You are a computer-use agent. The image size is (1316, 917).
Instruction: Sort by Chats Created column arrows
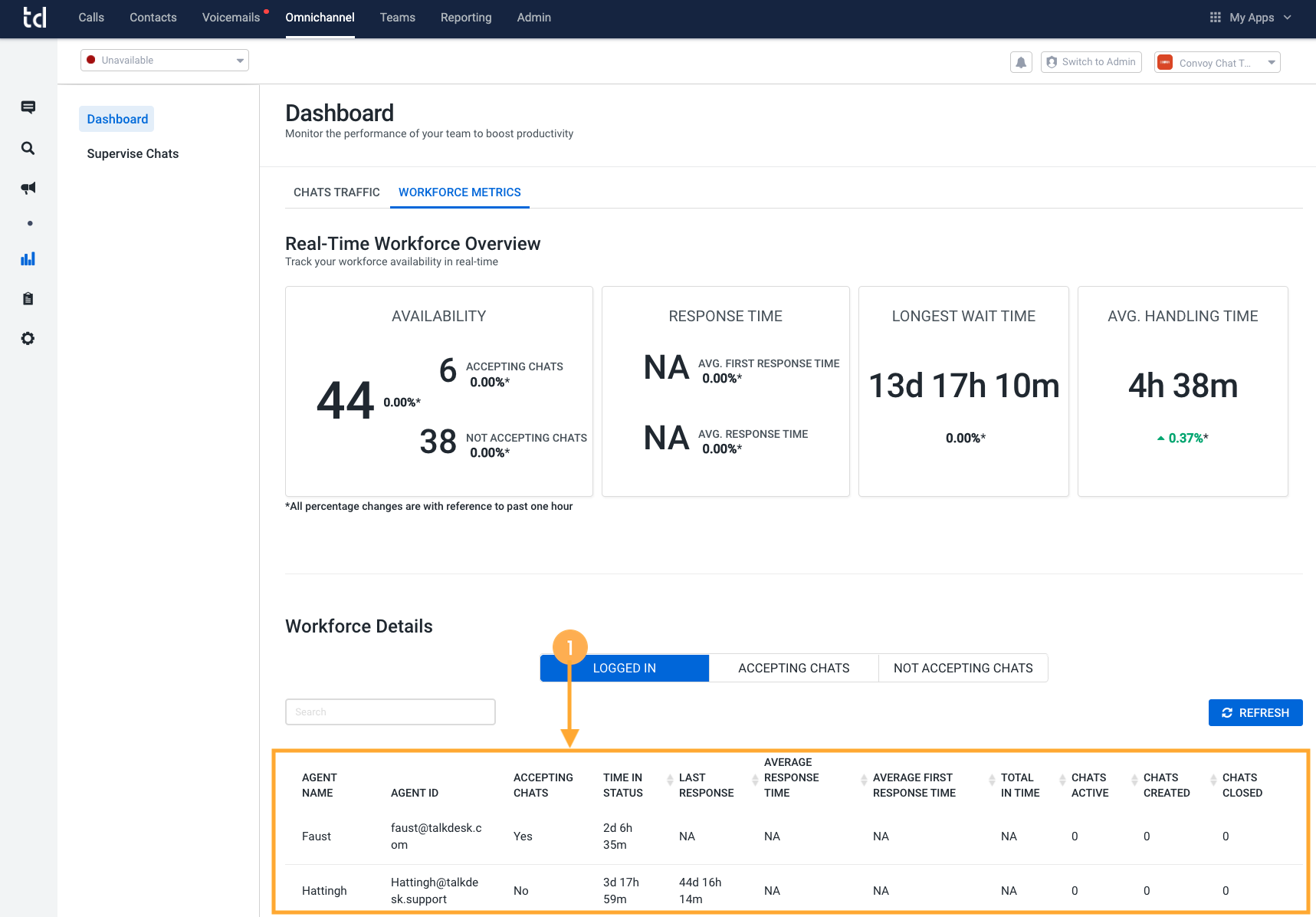pos(1135,779)
